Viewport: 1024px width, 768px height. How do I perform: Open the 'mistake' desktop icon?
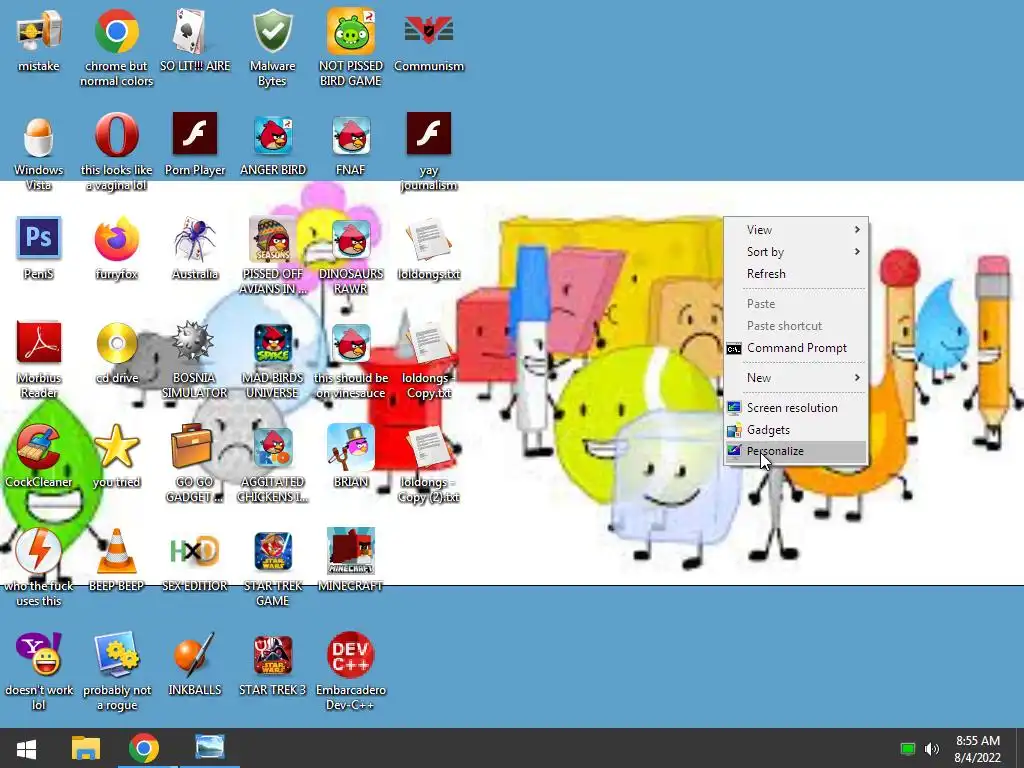[x=39, y=31]
